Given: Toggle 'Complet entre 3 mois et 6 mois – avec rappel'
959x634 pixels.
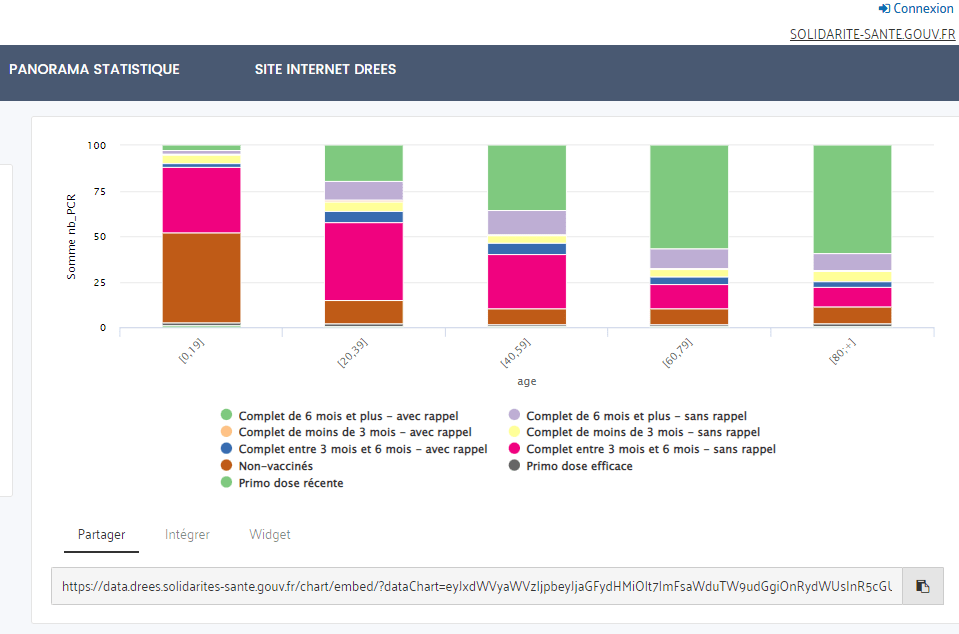Looking at the screenshot, I should pyautogui.click(x=362, y=449).
